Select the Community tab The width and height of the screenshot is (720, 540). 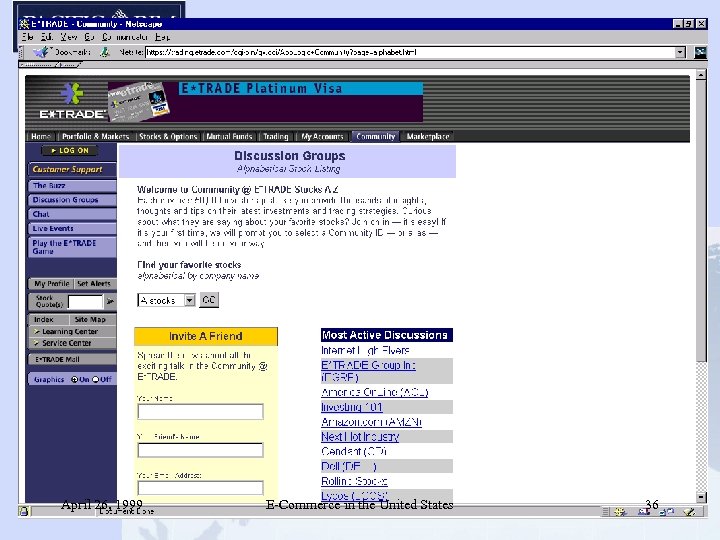(x=376, y=136)
